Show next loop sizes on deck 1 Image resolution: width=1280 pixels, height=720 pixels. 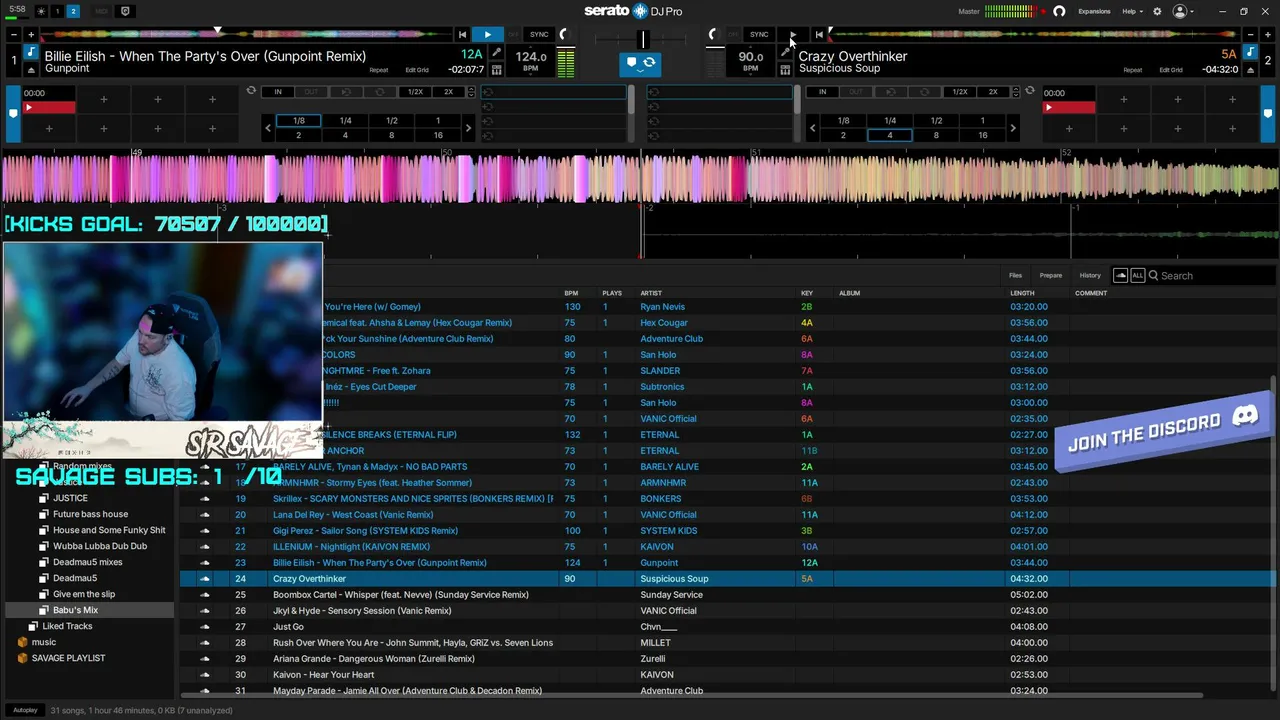467,128
